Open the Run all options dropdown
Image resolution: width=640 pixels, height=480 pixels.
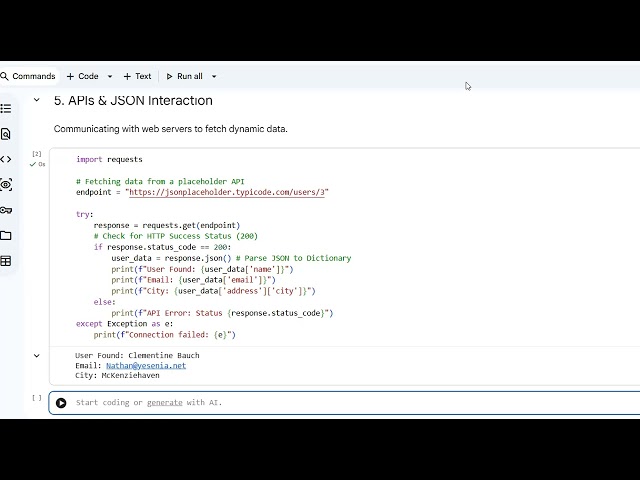click(214, 76)
